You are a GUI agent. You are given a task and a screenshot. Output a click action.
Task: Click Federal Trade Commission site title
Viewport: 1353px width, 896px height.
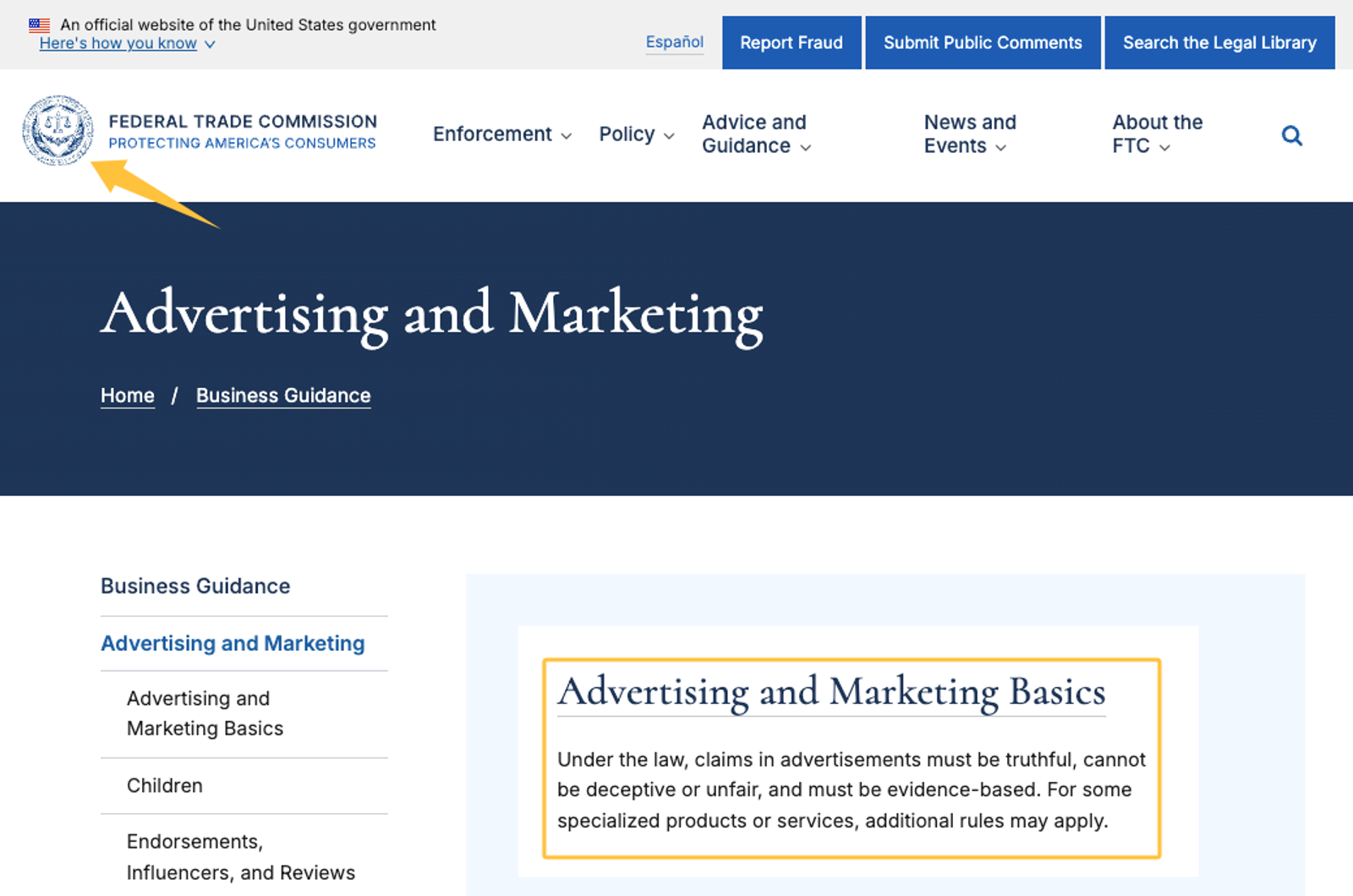[243, 121]
